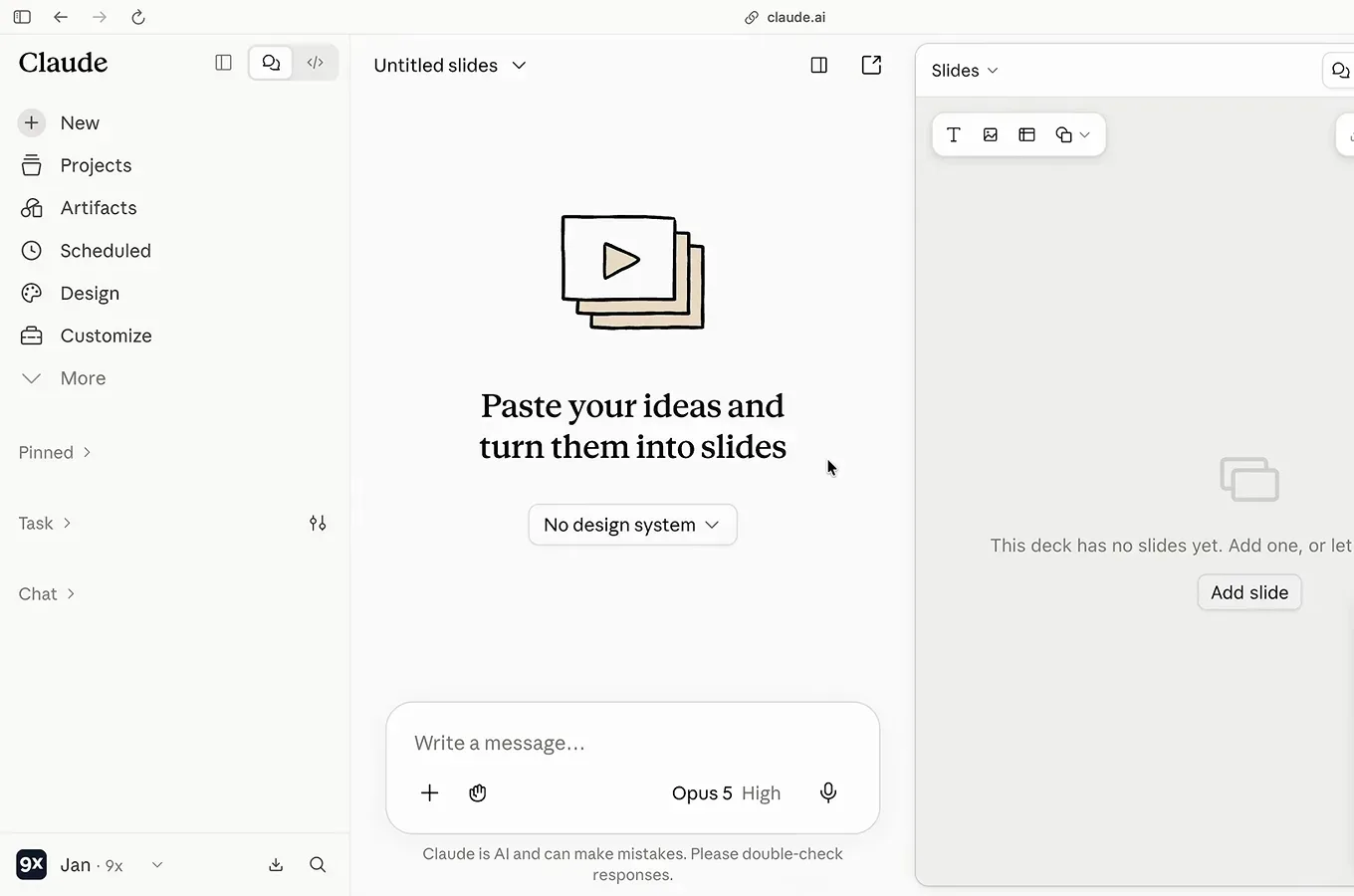Click the Add slide button
1354x896 pixels.
[x=1249, y=592]
